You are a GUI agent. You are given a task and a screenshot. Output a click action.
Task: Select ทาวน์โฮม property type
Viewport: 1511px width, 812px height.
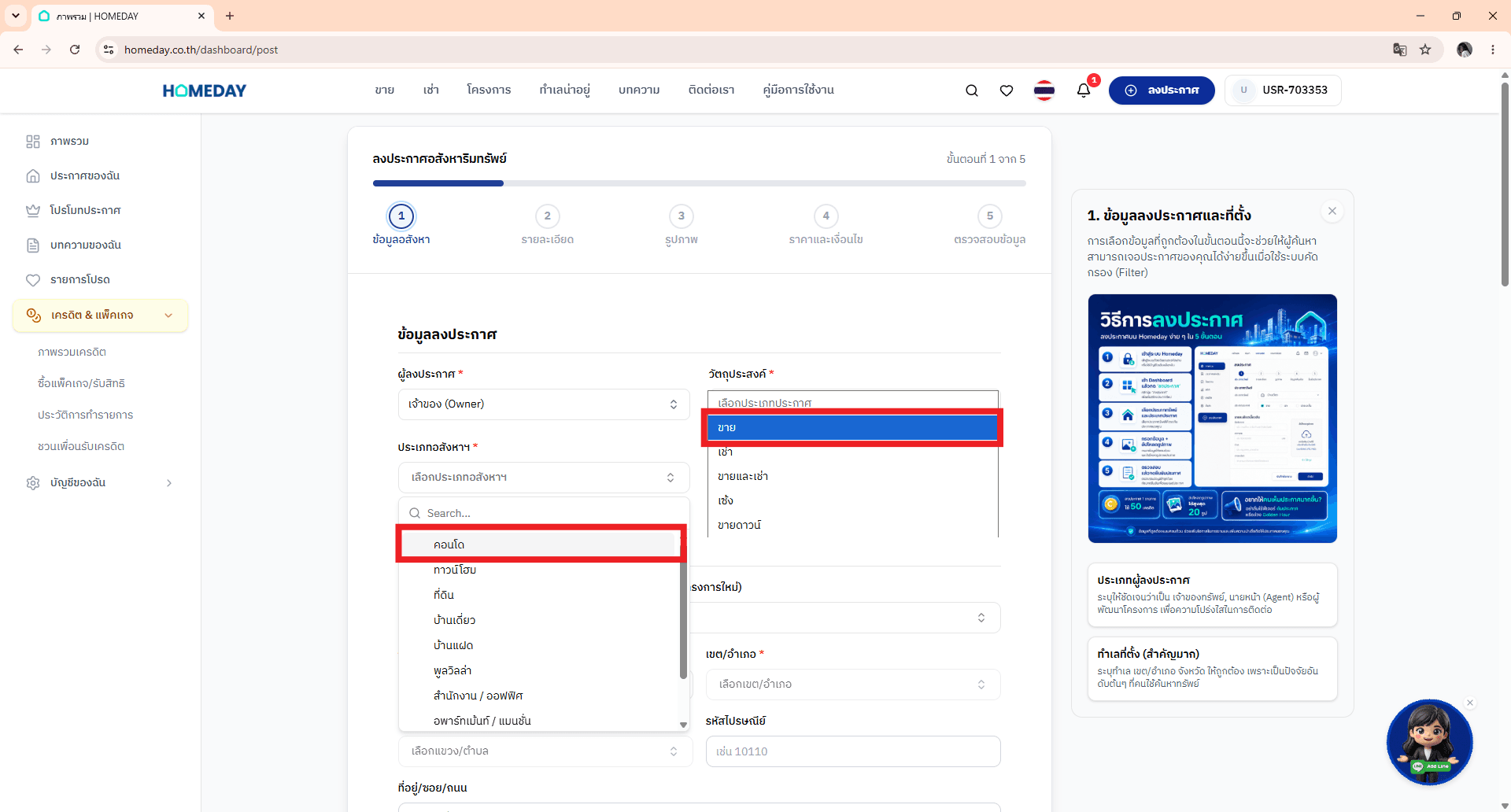[541, 570]
